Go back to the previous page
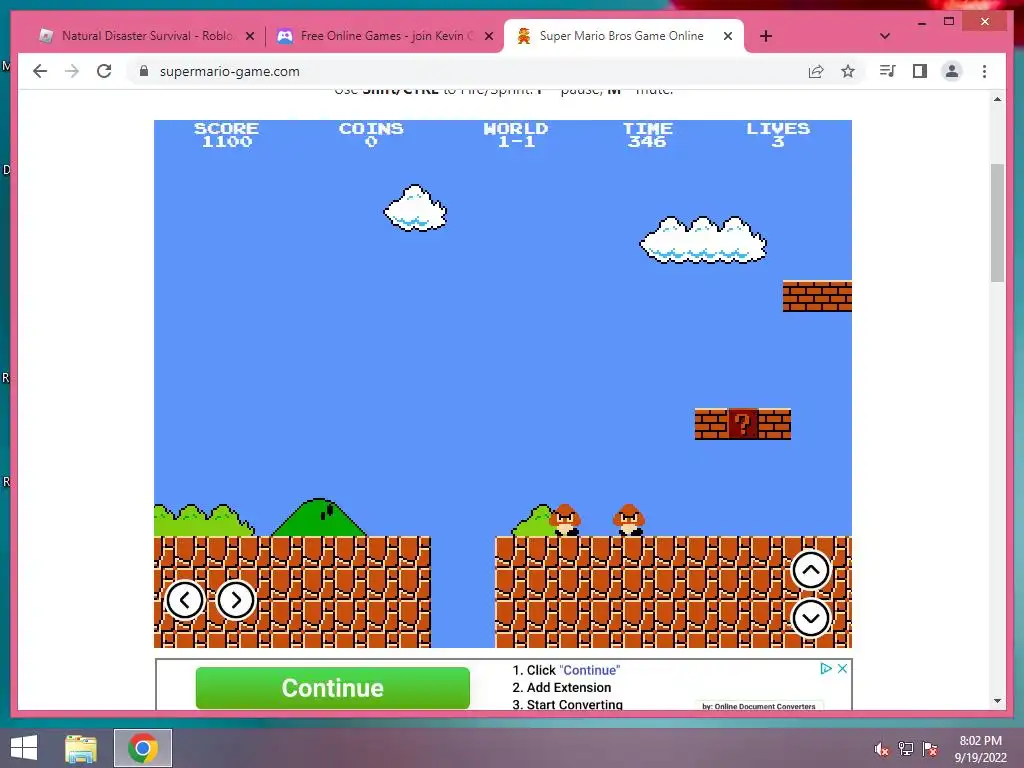The image size is (1024, 768). point(40,71)
